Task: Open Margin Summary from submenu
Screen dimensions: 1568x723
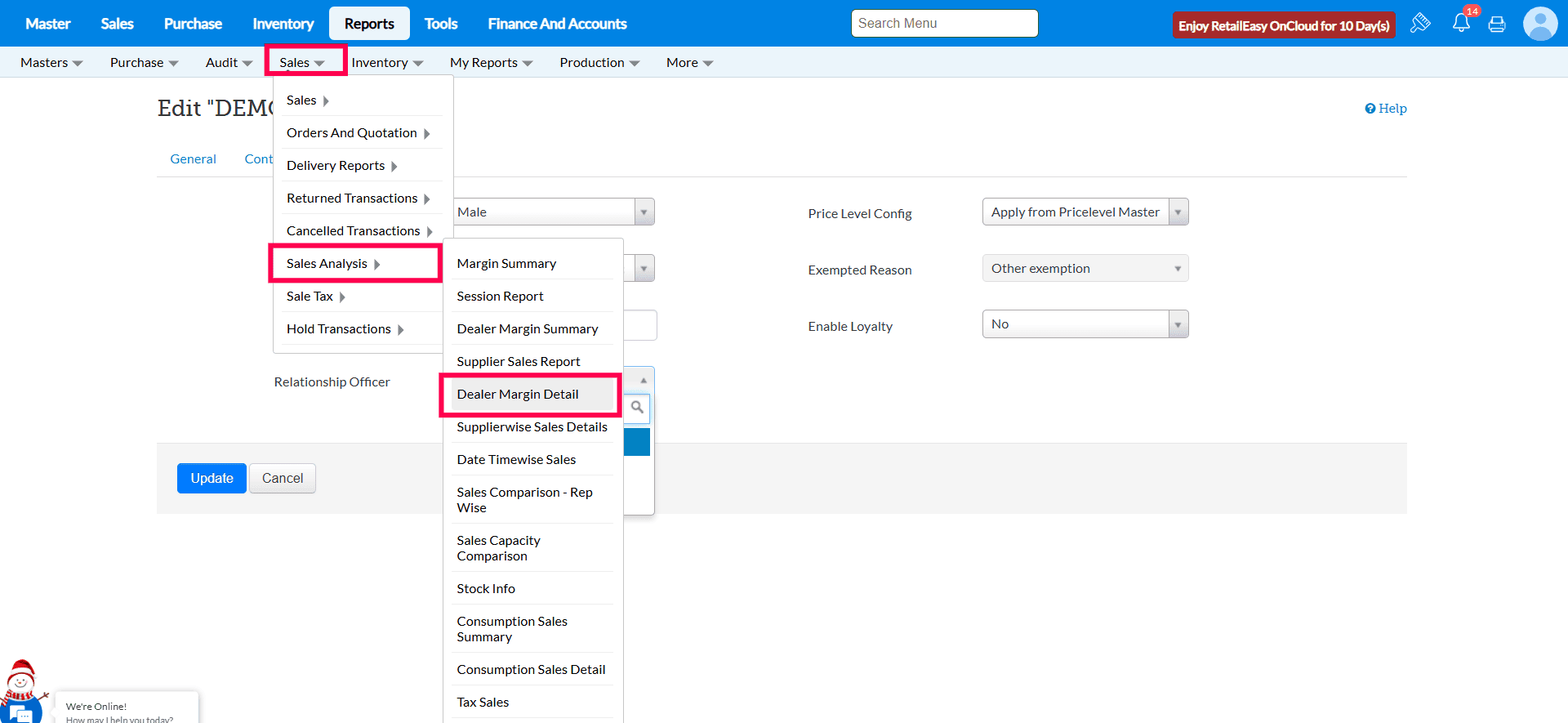Action: coord(506,264)
